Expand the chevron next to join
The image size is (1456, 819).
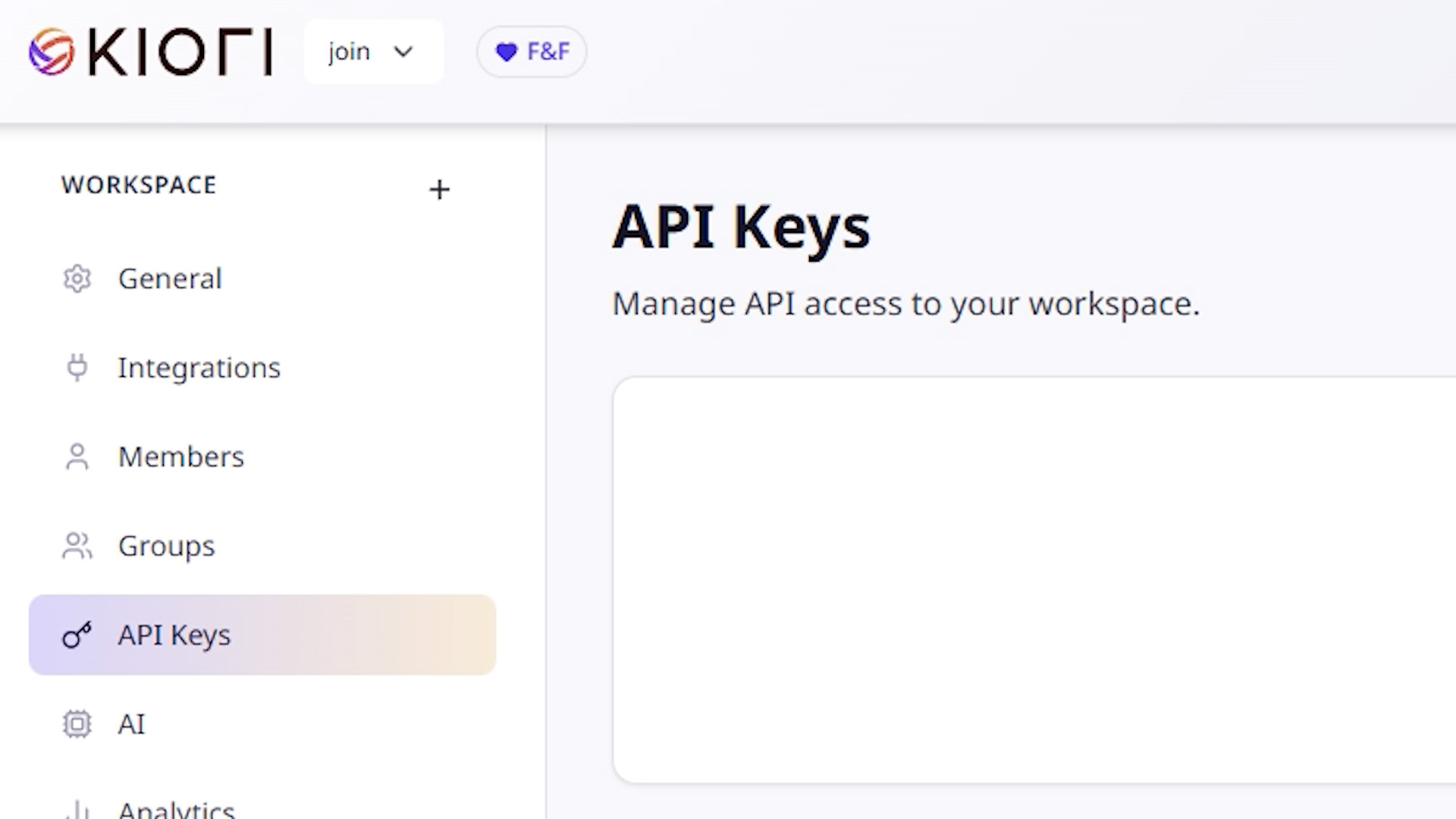pos(404,52)
